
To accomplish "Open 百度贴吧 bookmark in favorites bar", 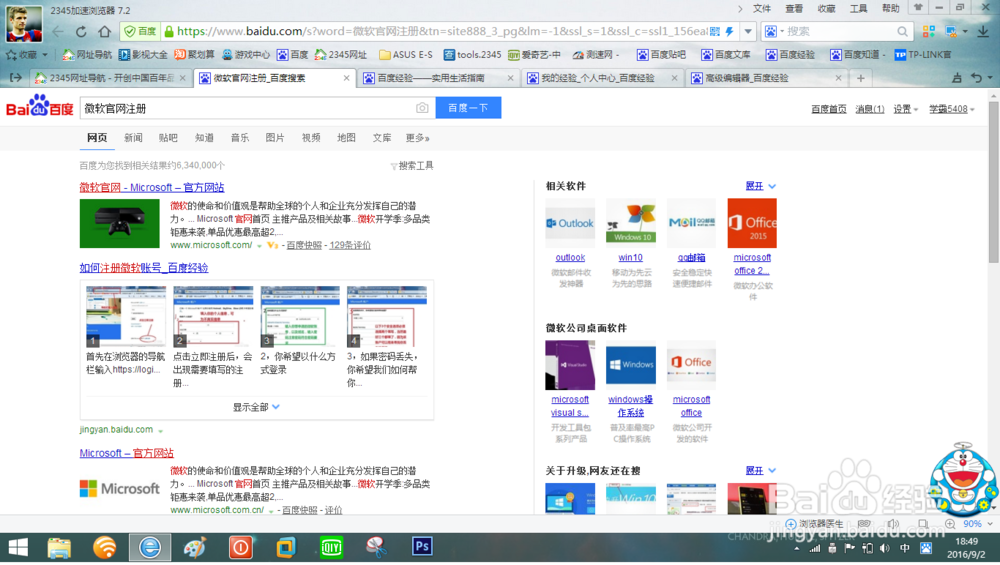I will [661, 55].
